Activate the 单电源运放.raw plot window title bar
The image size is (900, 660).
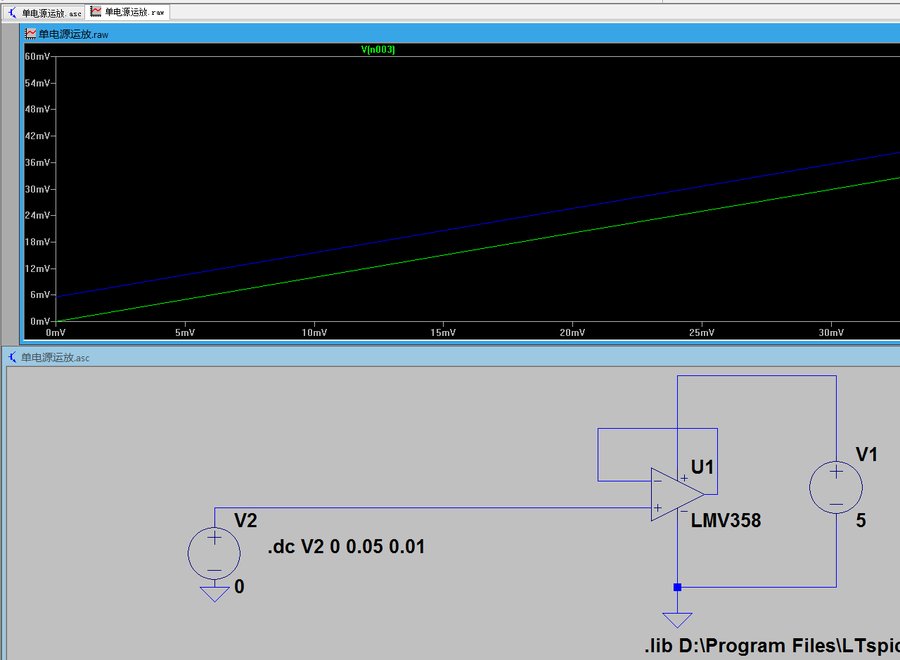(450, 34)
